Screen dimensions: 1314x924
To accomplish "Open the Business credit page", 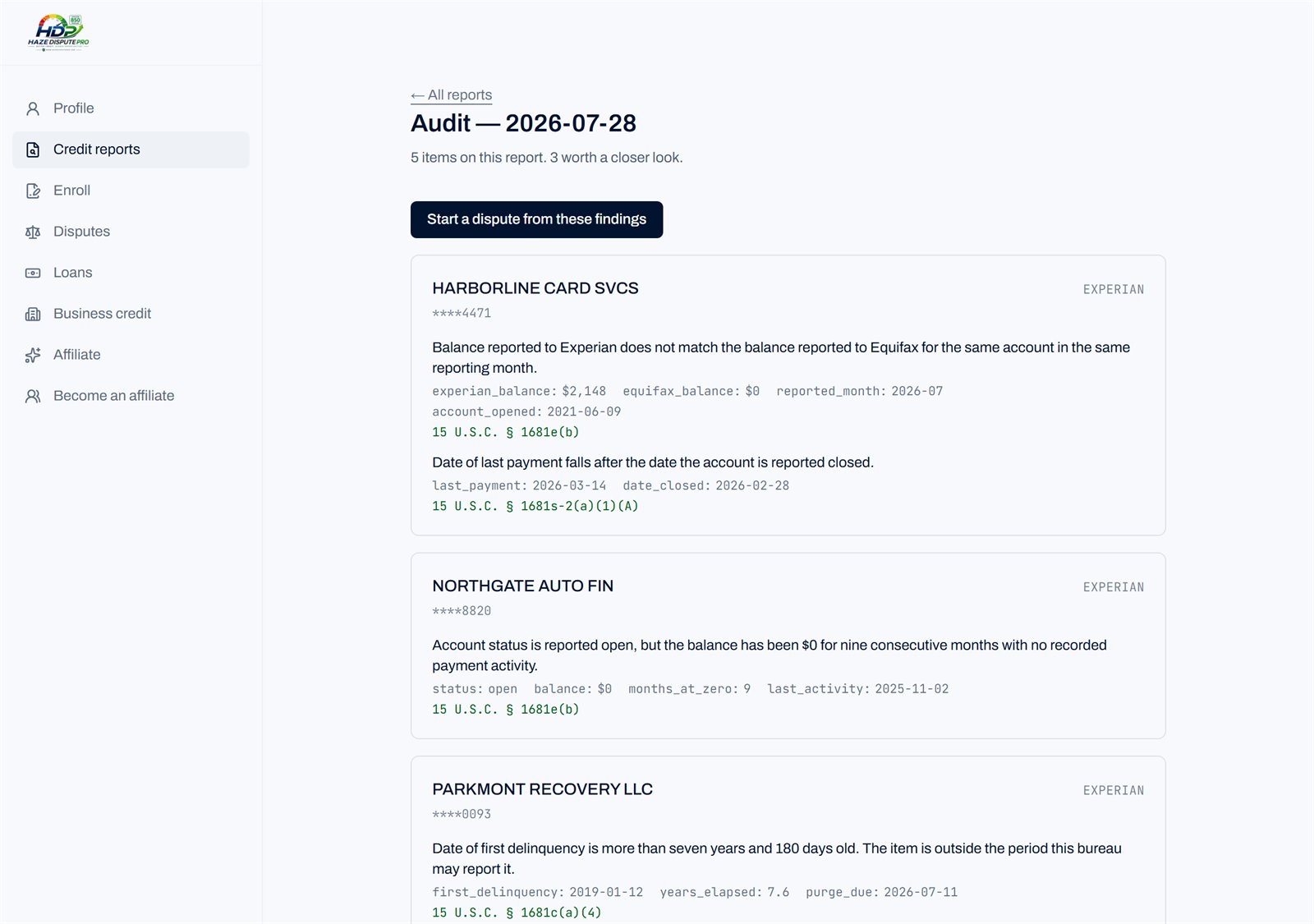I will (131, 314).
